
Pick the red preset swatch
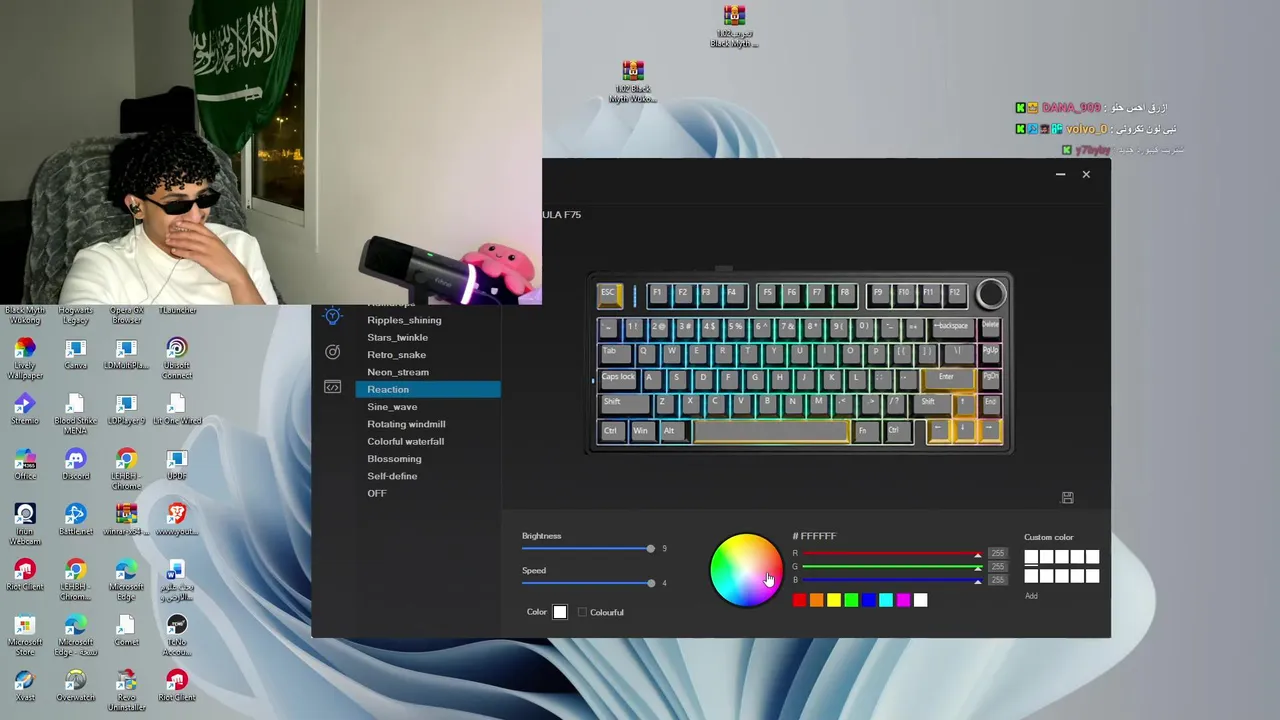799,600
